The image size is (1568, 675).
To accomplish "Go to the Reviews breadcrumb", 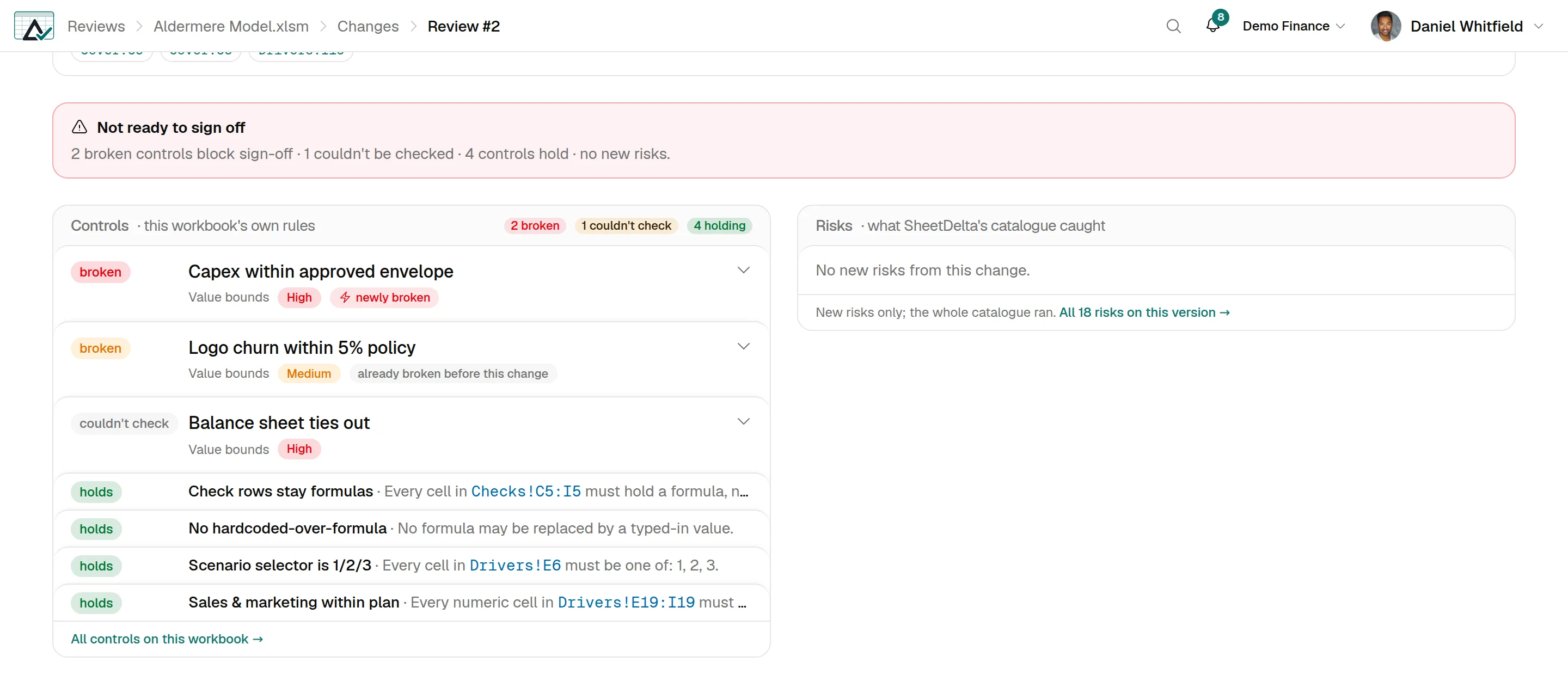I will [96, 26].
